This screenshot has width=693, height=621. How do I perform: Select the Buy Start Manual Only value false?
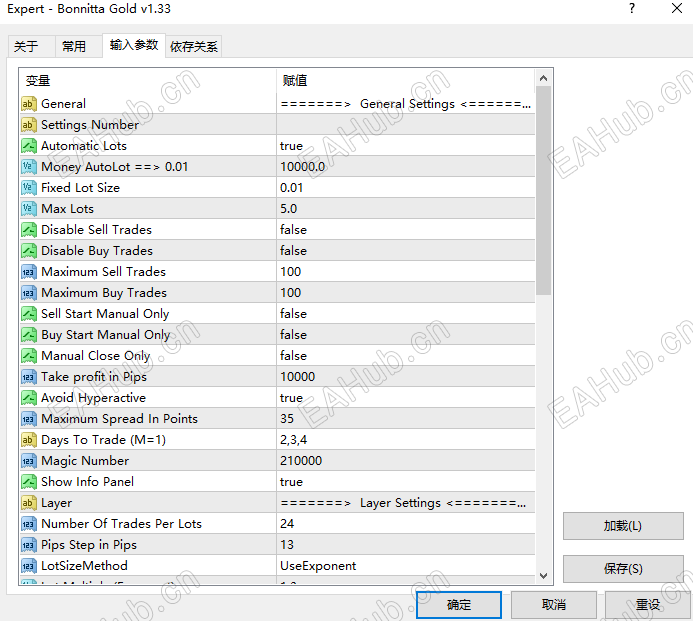293,335
